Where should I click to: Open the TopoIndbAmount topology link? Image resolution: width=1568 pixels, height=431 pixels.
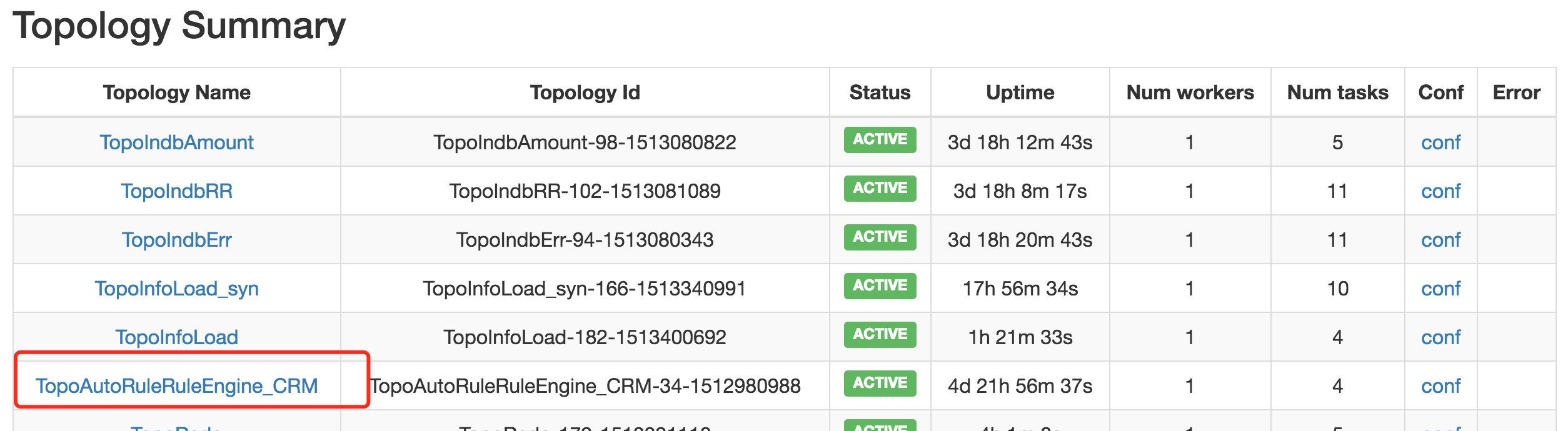tap(176, 142)
